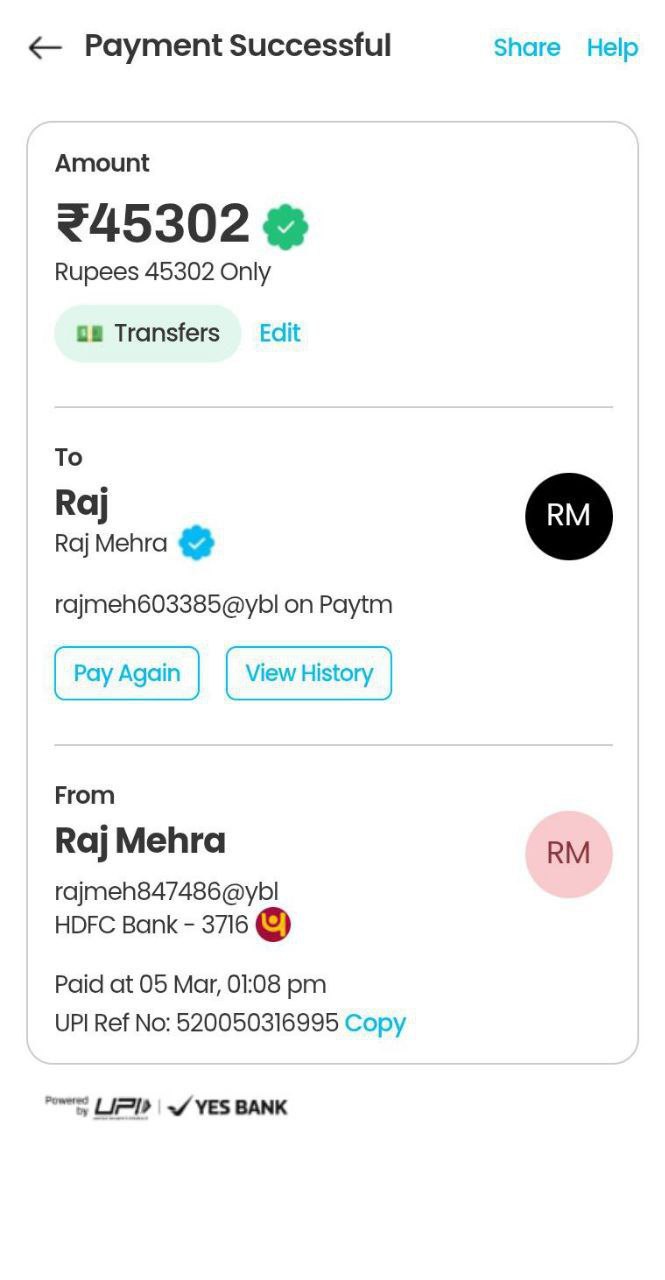Screen dimensions: 665x1280
Task: Tap the UPI logo in the footer
Action: coord(122,1106)
